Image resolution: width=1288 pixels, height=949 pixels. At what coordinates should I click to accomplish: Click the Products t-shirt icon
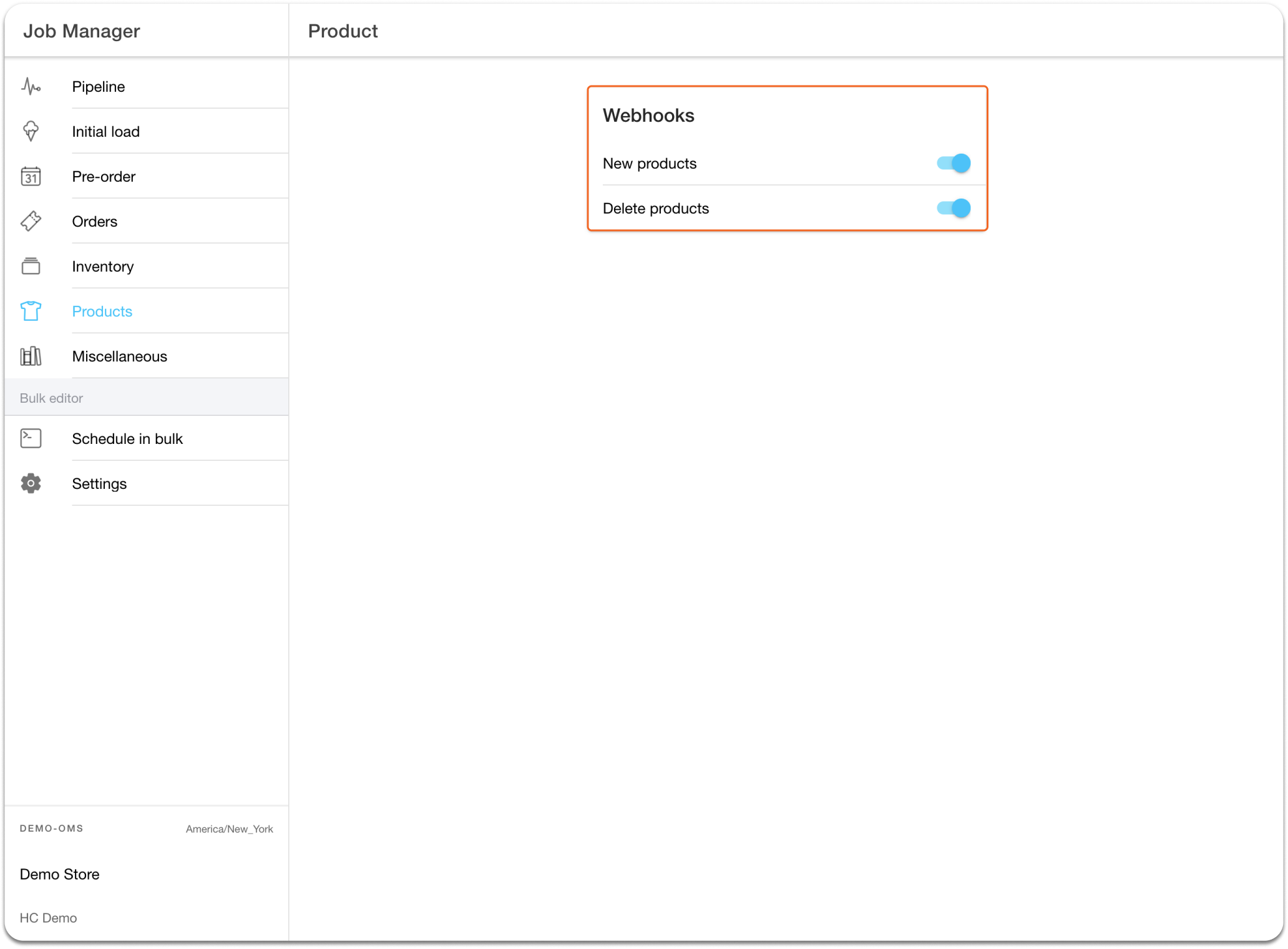pos(31,312)
